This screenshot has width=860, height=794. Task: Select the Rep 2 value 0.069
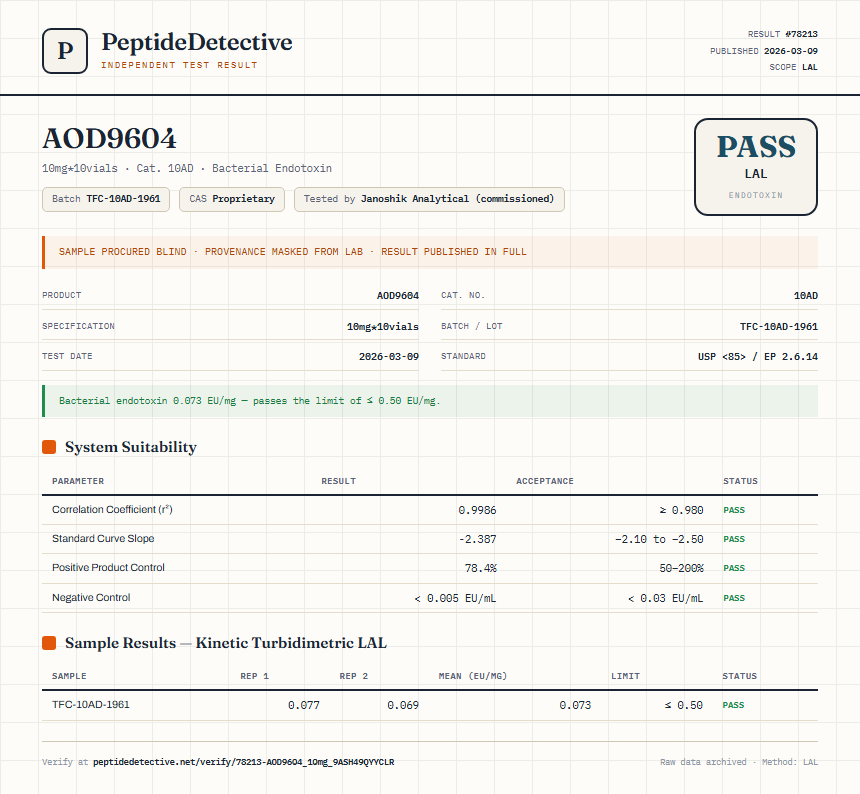tap(403, 705)
